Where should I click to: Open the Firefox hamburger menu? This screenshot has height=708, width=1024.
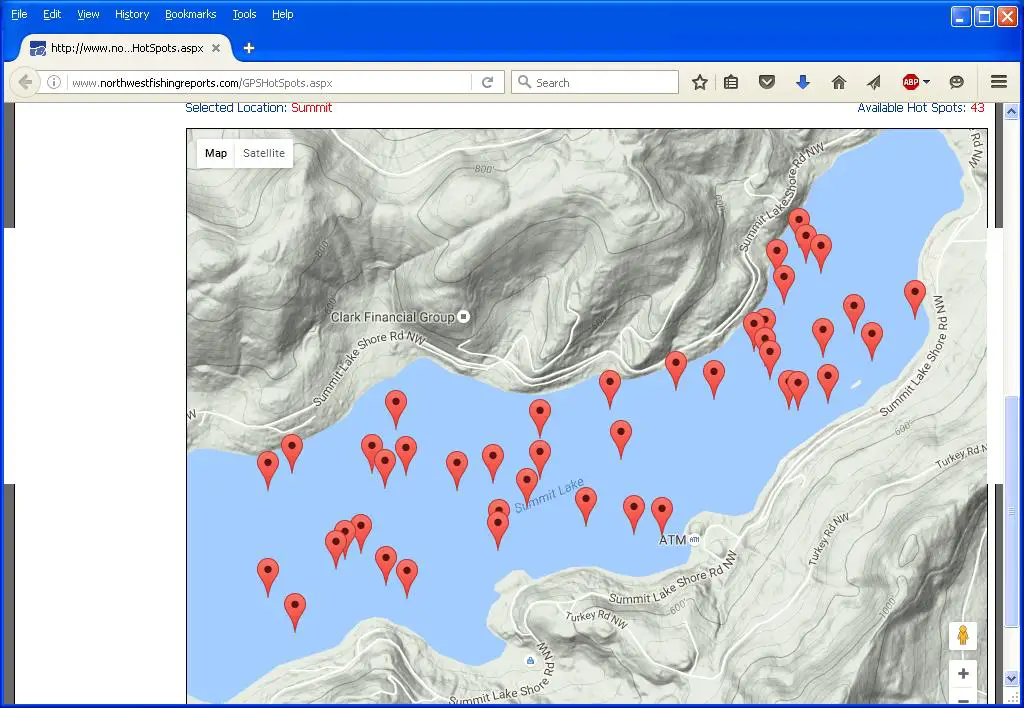[998, 83]
